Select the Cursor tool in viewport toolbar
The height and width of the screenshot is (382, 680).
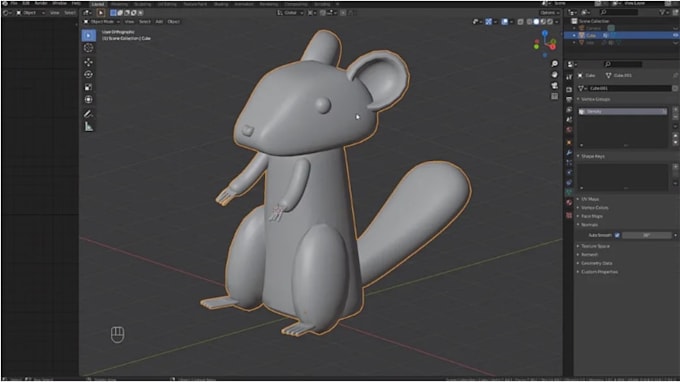88,48
